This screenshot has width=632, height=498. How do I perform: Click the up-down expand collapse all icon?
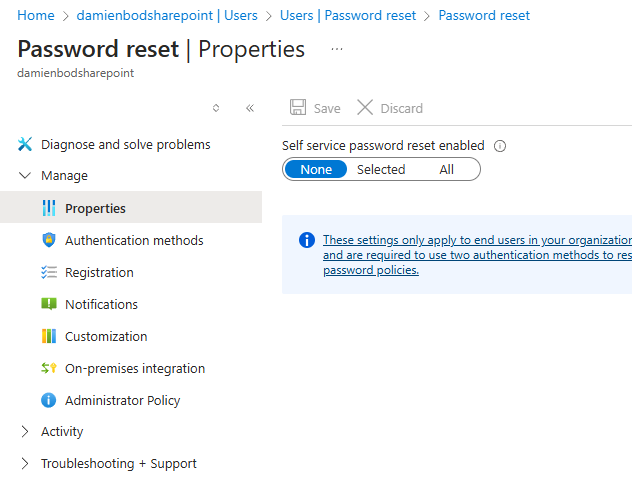coord(216,108)
